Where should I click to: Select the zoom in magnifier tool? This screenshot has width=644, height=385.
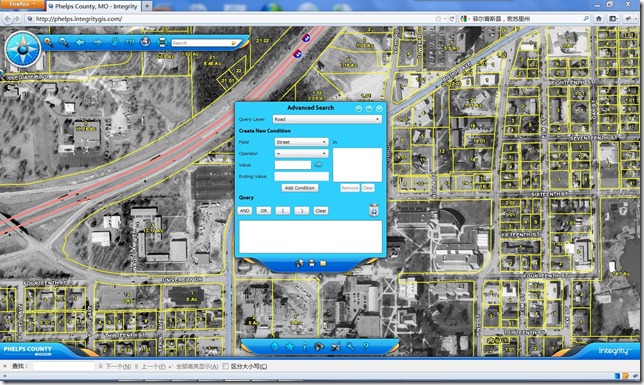48,42
